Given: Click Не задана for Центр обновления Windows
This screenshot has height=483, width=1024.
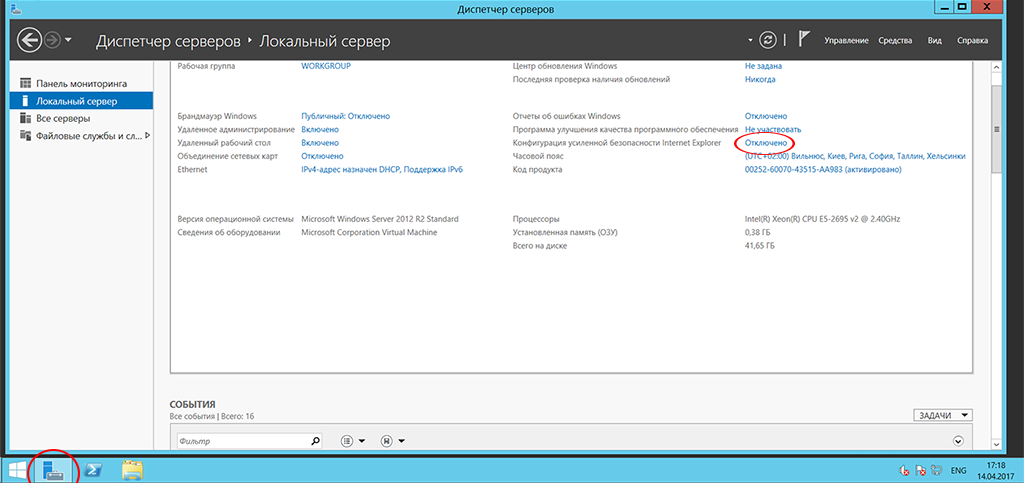Looking at the screenshot, I should (x=763, y=66).
